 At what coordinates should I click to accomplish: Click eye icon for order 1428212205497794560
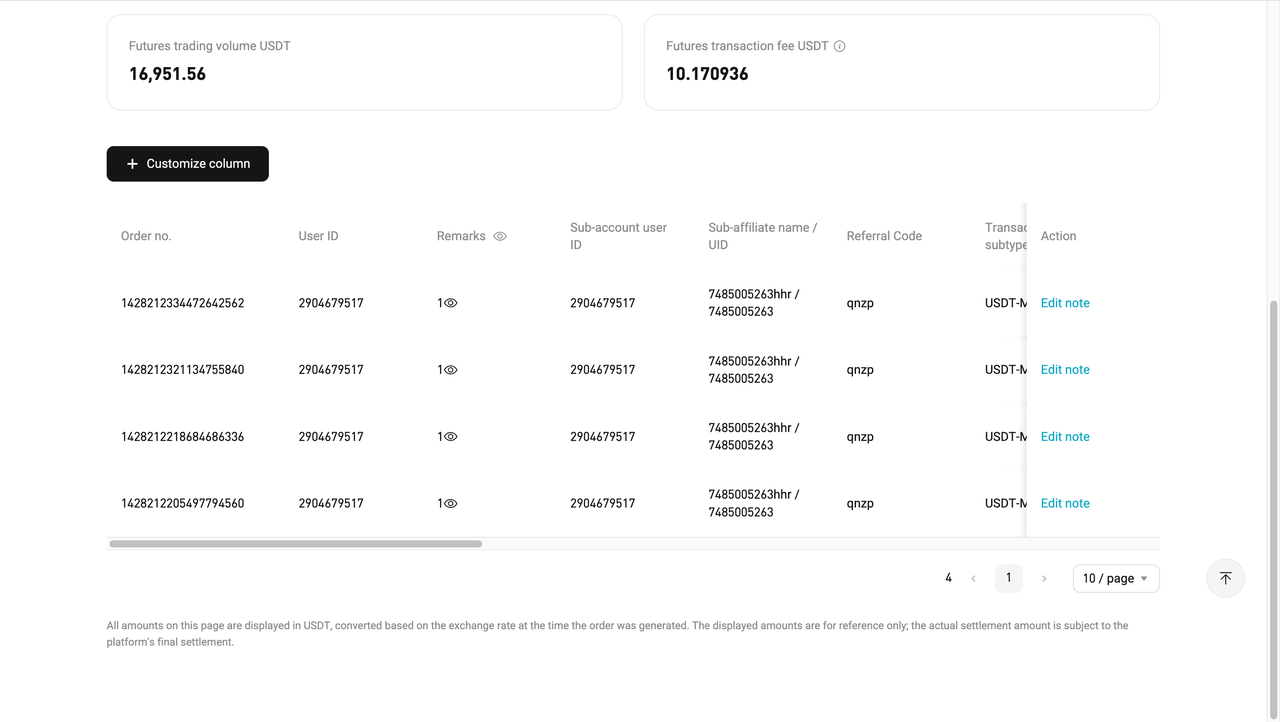coord(450,503)
